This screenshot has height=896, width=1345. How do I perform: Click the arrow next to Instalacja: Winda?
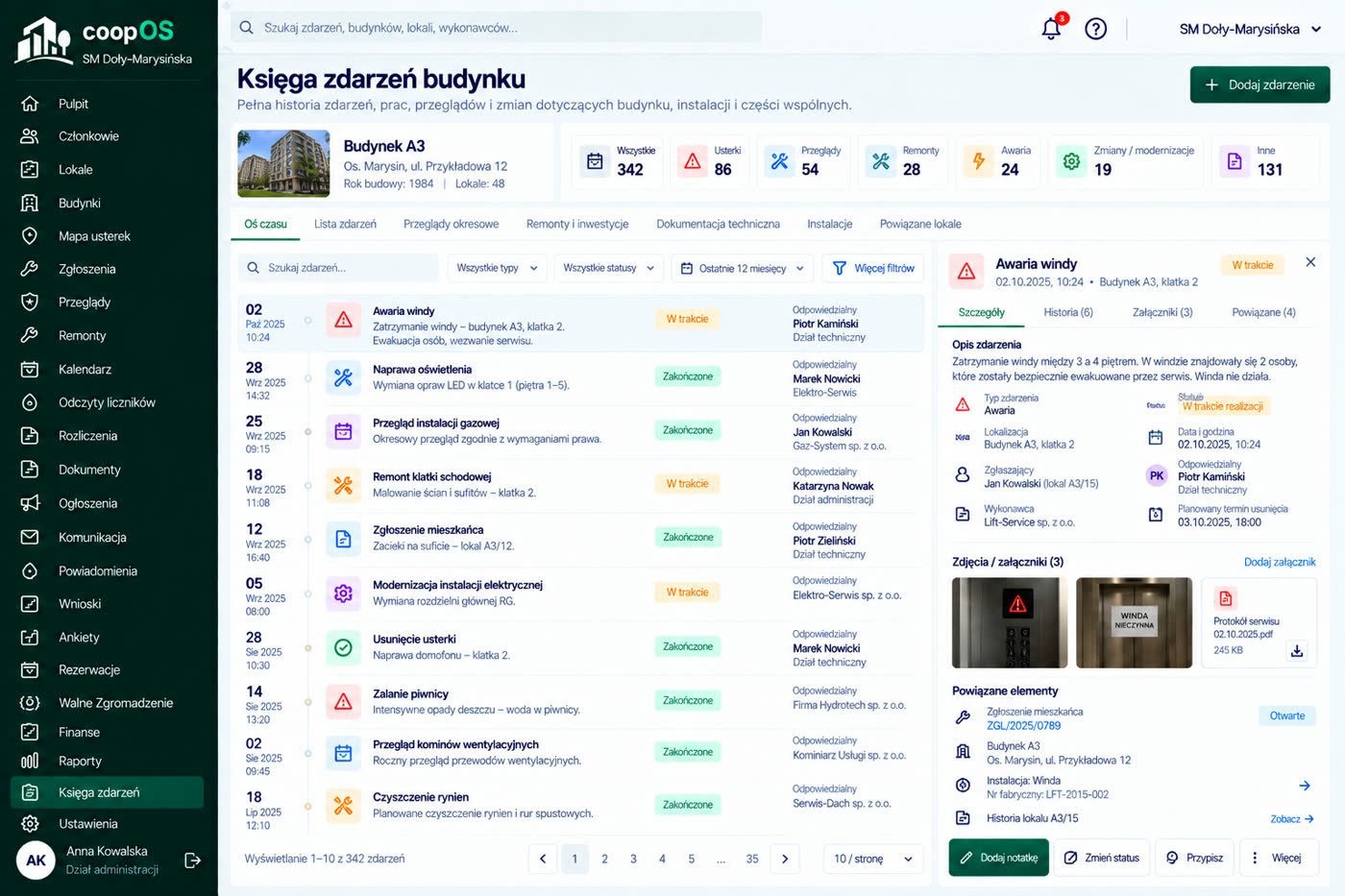(1304, 786)
